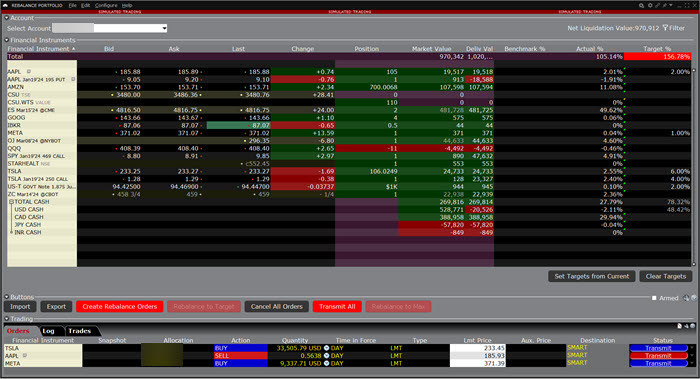The image size is (700, 379).
Task: Click the pin icon in title bar
Action: [665, 5]
